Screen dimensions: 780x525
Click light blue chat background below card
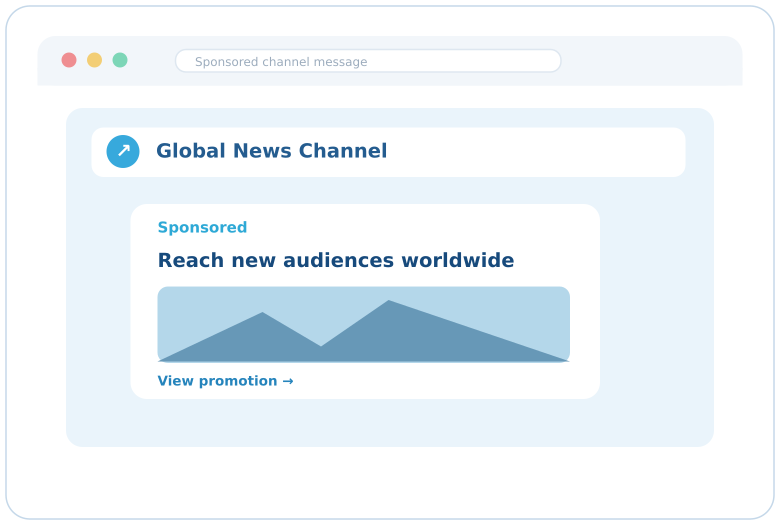(x=390, y=422)
